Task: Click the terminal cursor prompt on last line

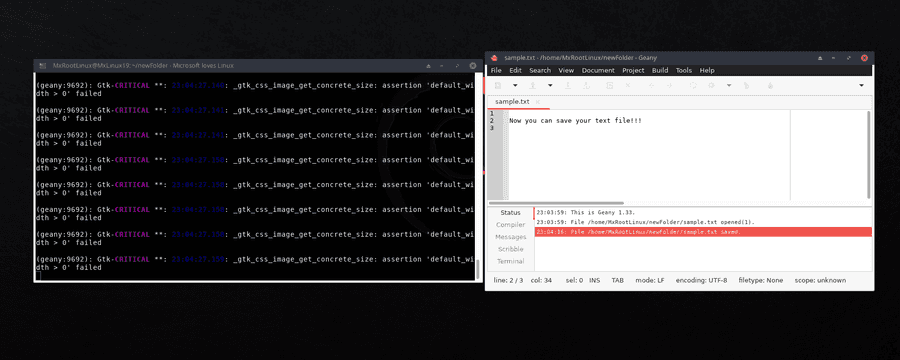Action: point(37,276)
